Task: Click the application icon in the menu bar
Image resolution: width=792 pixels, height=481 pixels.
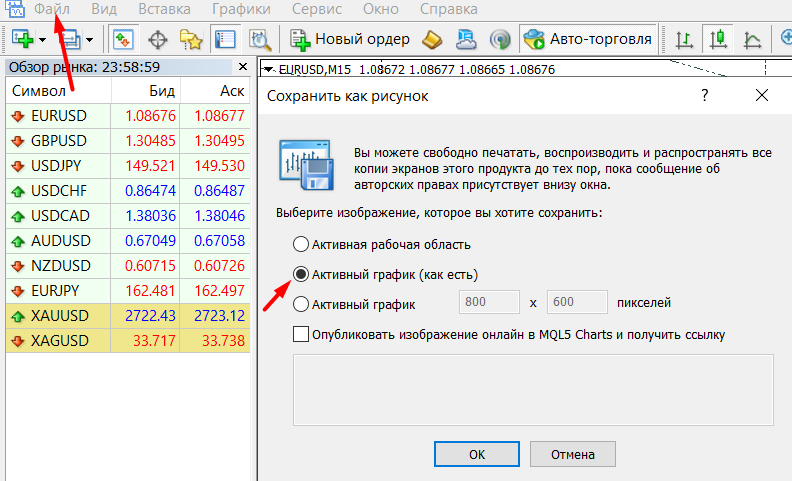Action: tap(15, 9)
